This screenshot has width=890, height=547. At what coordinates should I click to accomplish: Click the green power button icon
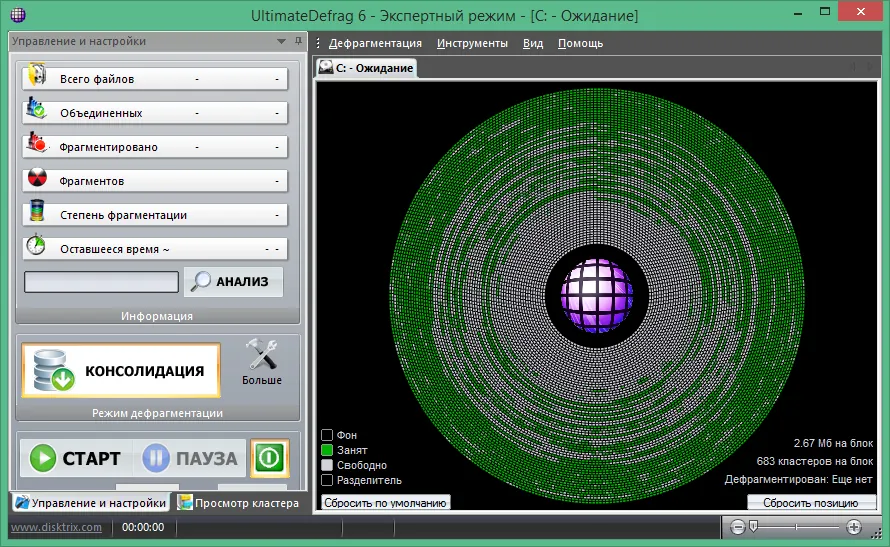coord(270,458)
